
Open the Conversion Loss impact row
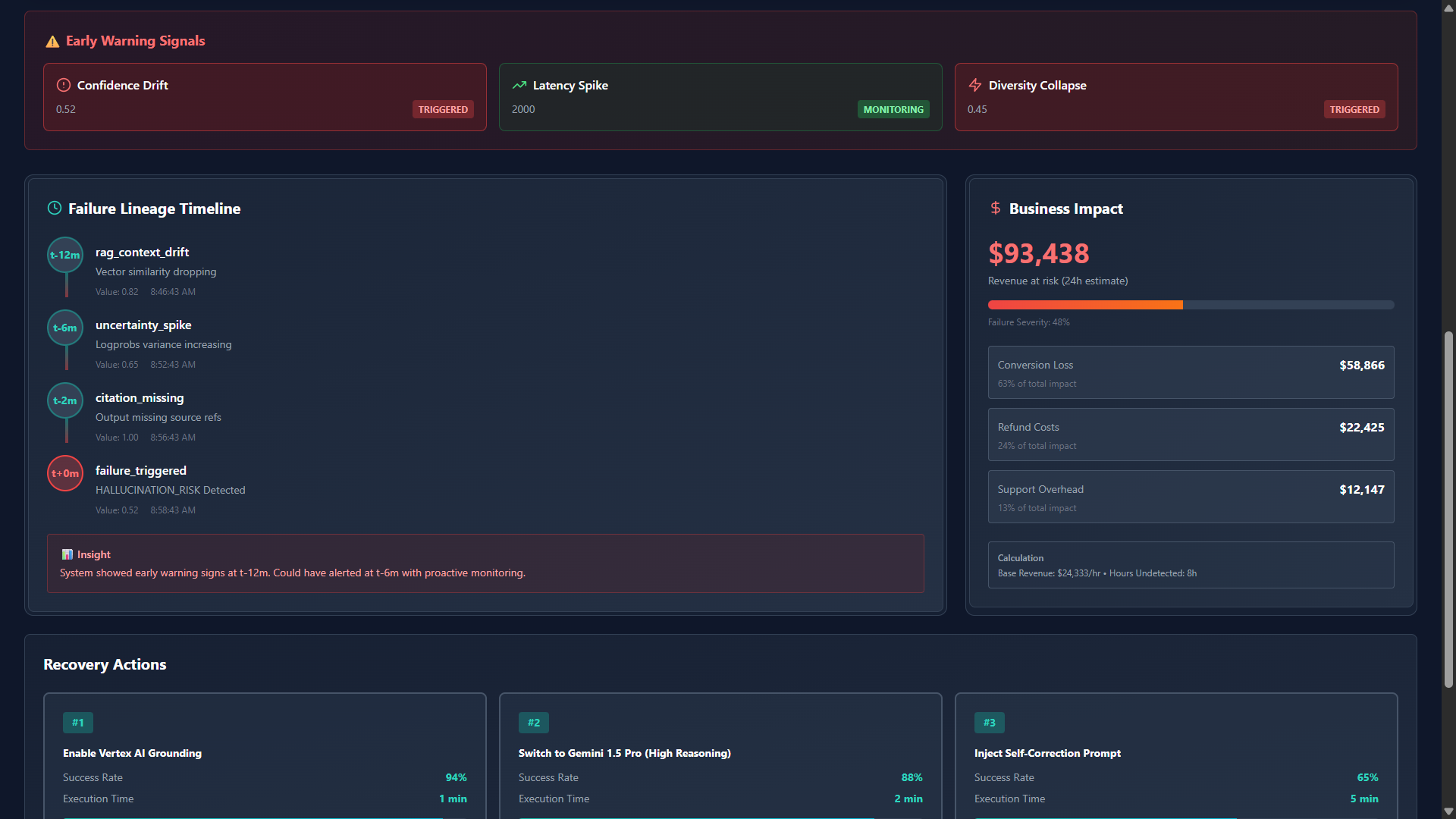pyautogui.click(x=1191, y=373)
